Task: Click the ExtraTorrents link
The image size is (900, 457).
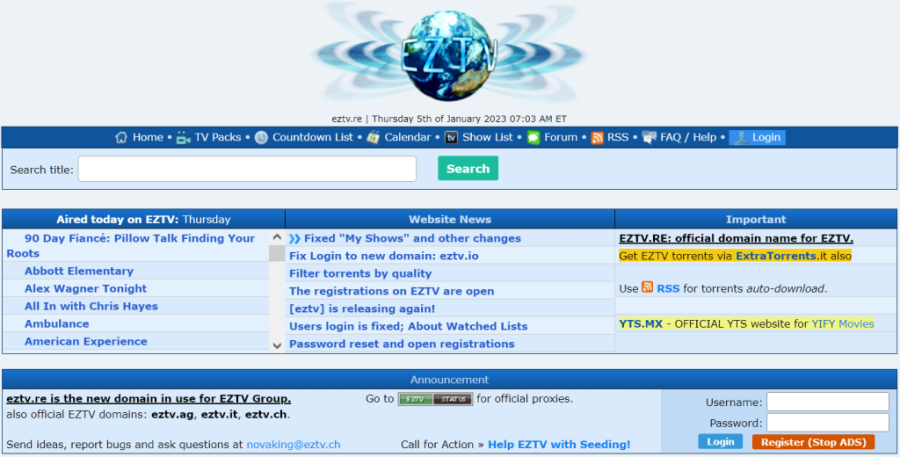Action: click(777, 255)
